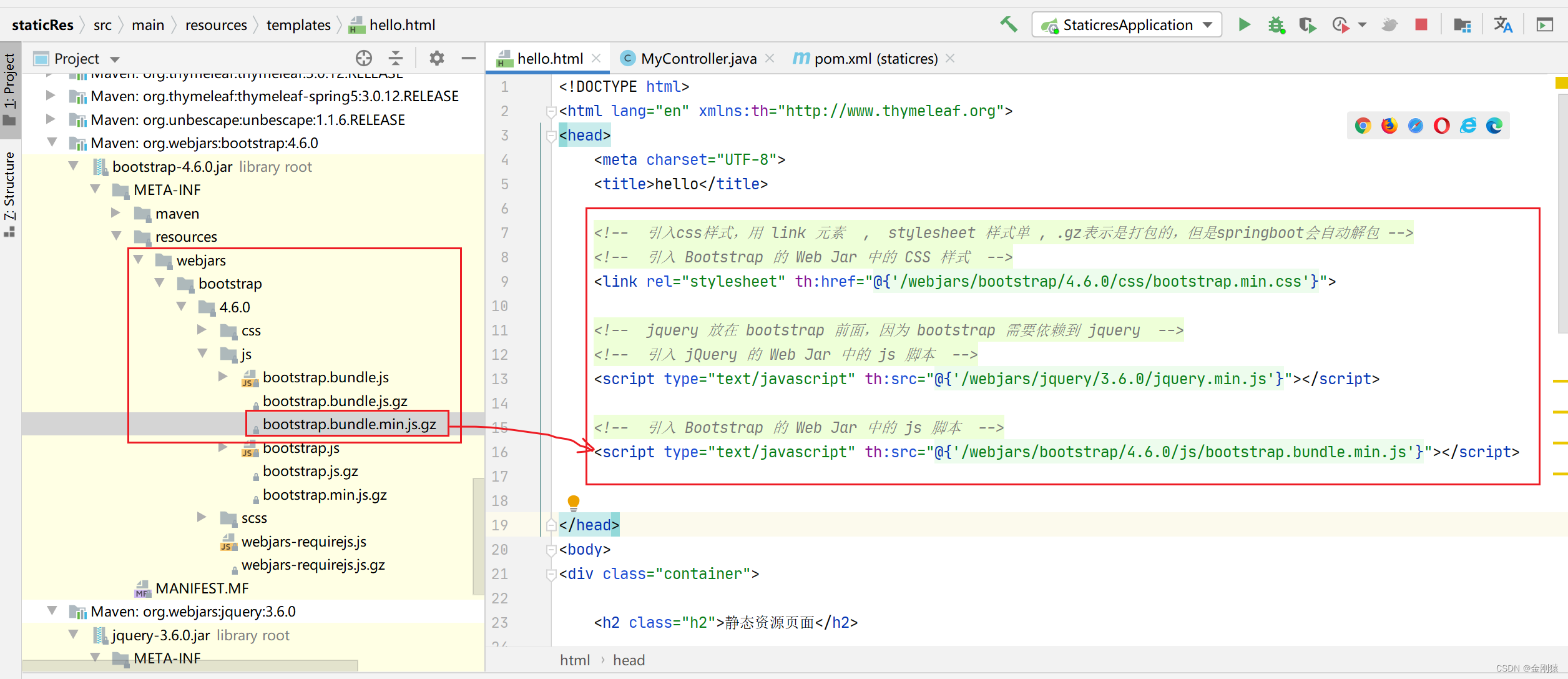Select bootstrap.bundle.js.gz file
1568x679 pixels.
pyautogui.click(x=335, y=400)
